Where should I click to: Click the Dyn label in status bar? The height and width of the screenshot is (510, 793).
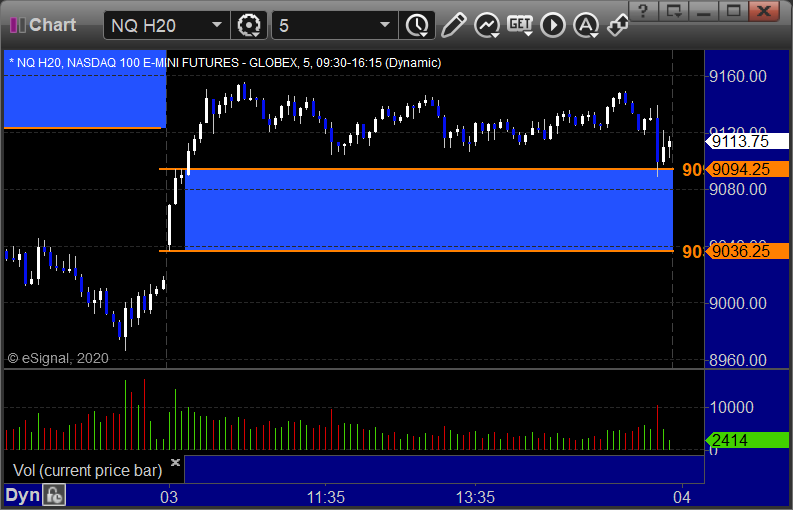point(23,495)
